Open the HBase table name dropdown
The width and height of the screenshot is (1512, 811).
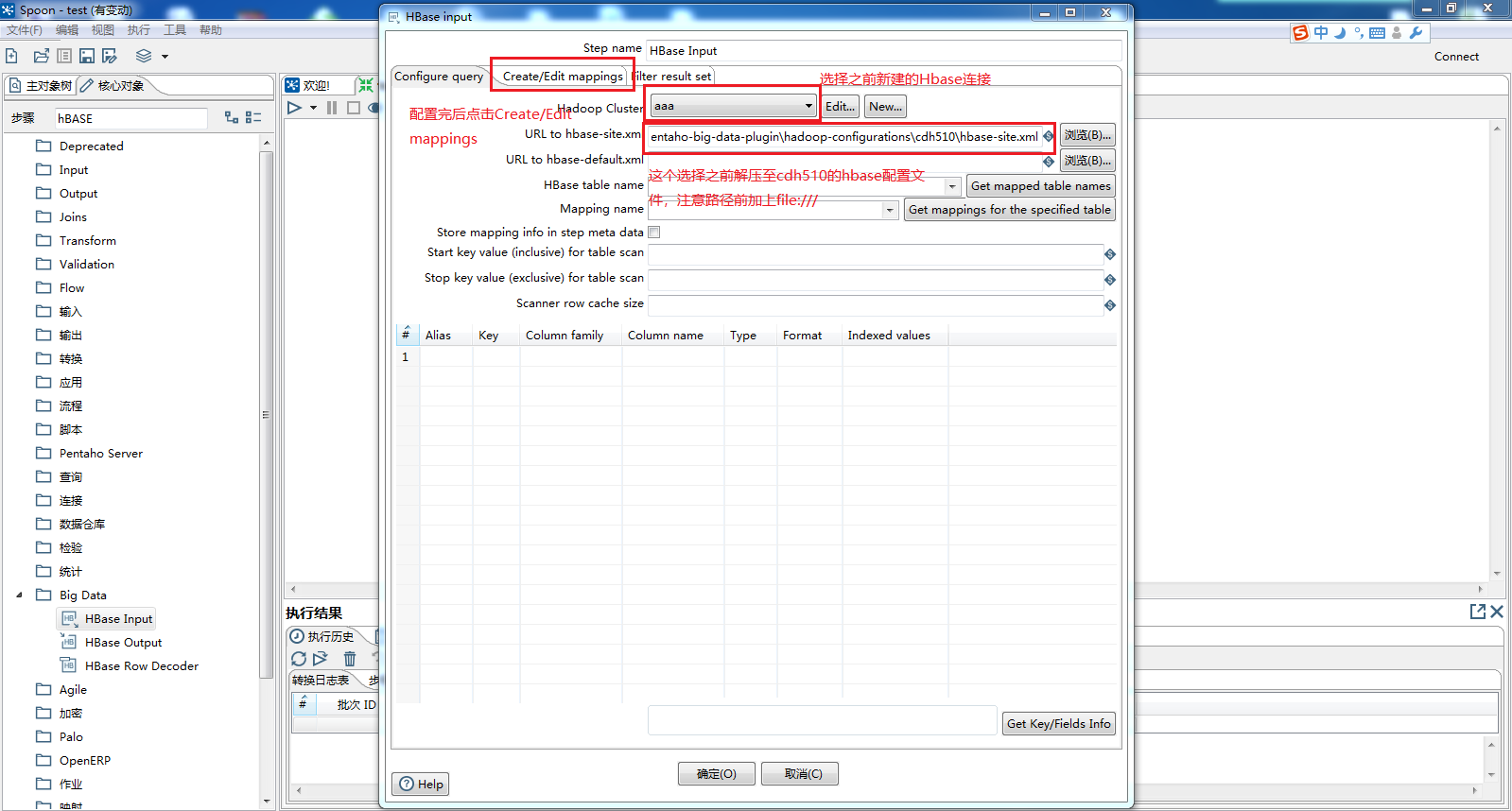(x=952, y=186)
